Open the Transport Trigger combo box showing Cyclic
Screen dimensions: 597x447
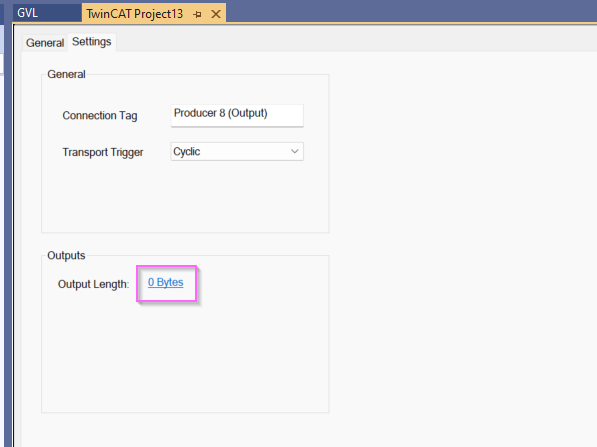[237, 152]
